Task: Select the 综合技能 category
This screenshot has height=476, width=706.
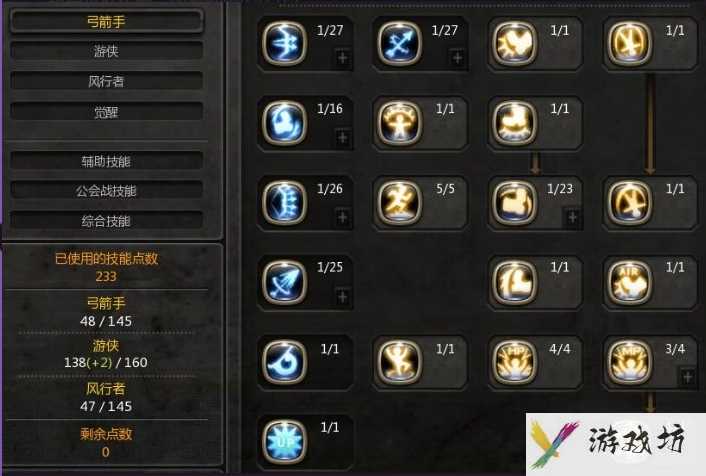Action: coord(106,221)
